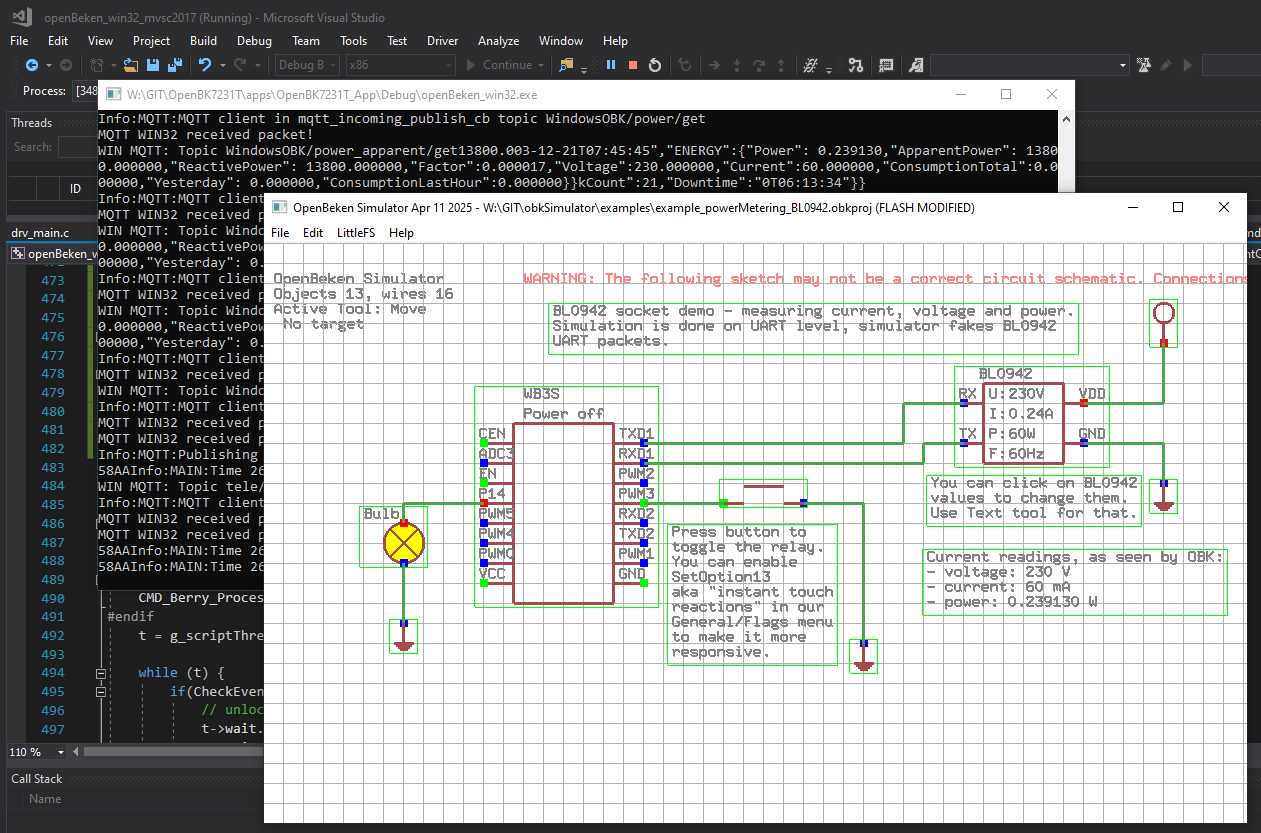This screenshot has width=1261, height=833.
Task: Click the Find in Files icon
Action: 566,65
